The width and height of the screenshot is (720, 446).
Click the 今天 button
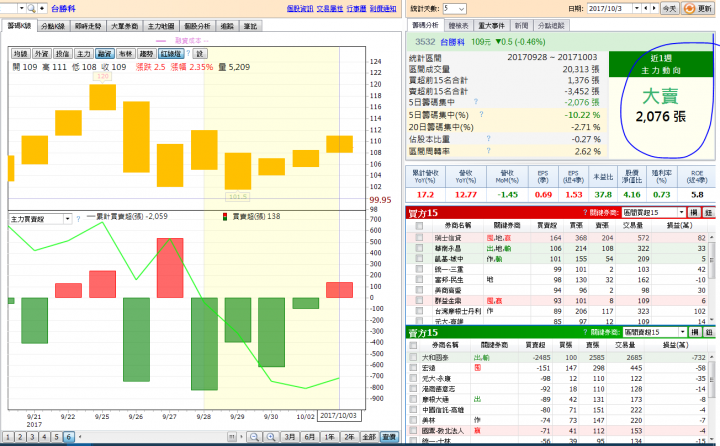pyautogui.click(x=669, y=8)
